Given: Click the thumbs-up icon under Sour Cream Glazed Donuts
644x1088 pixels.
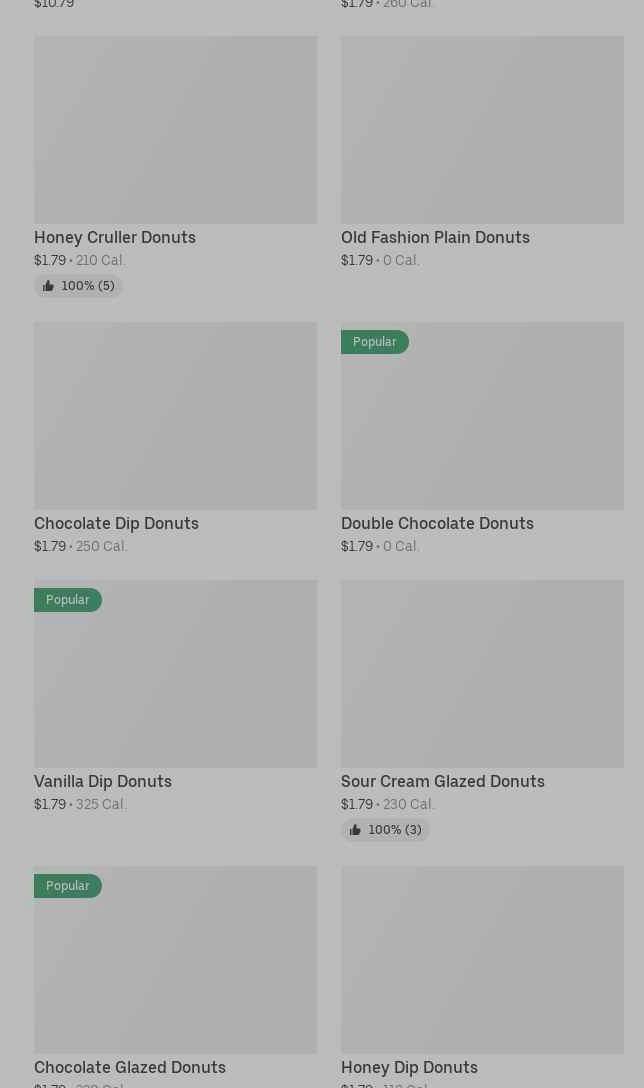Looking at the screenshot, I should pos(355,830).
